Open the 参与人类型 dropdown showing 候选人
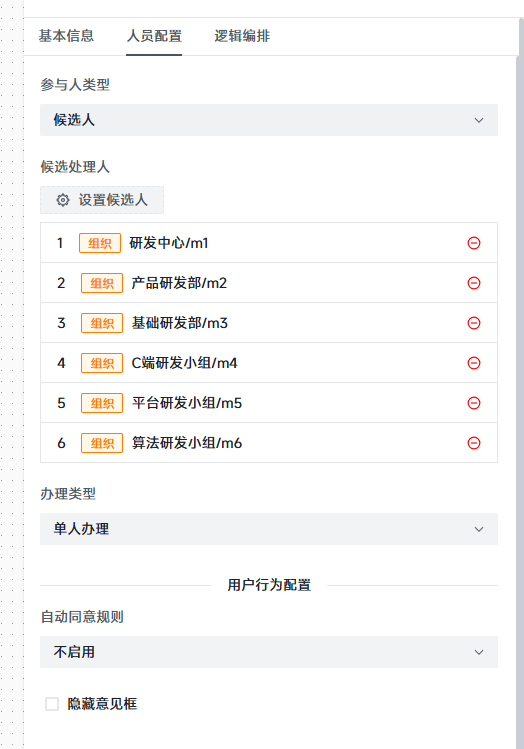This screenshot has height=749, width=524. [269, 120]
